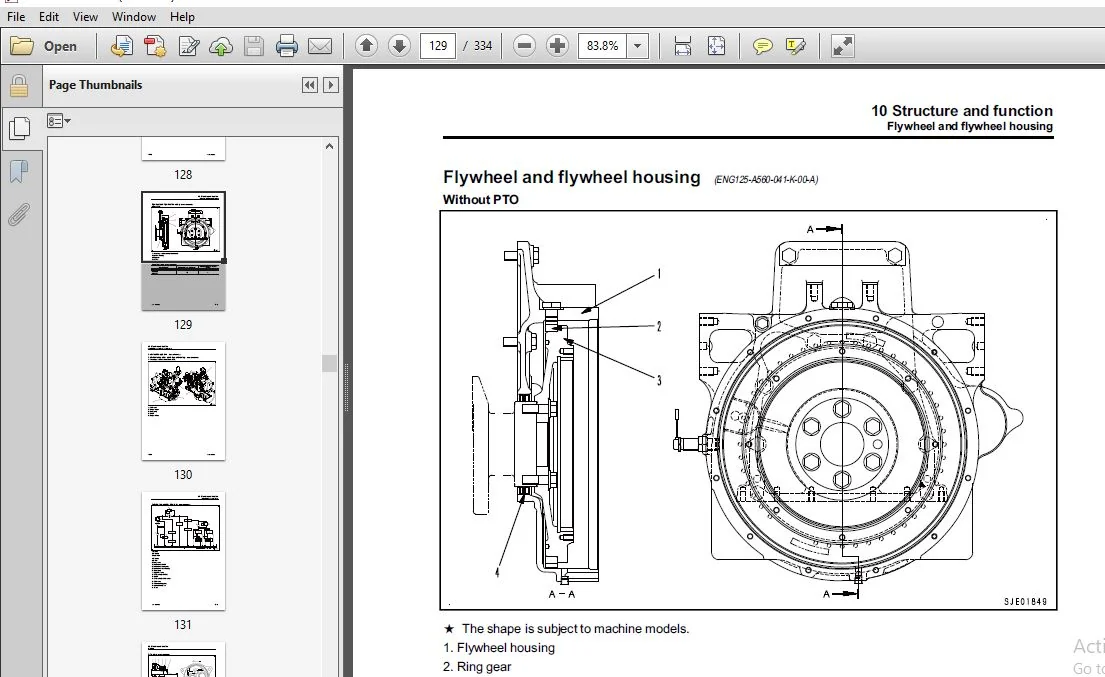Open the Attachments paperclip panel
Image resolution: width=1105 pixels, height=677 pixels.
pos(19,214)
